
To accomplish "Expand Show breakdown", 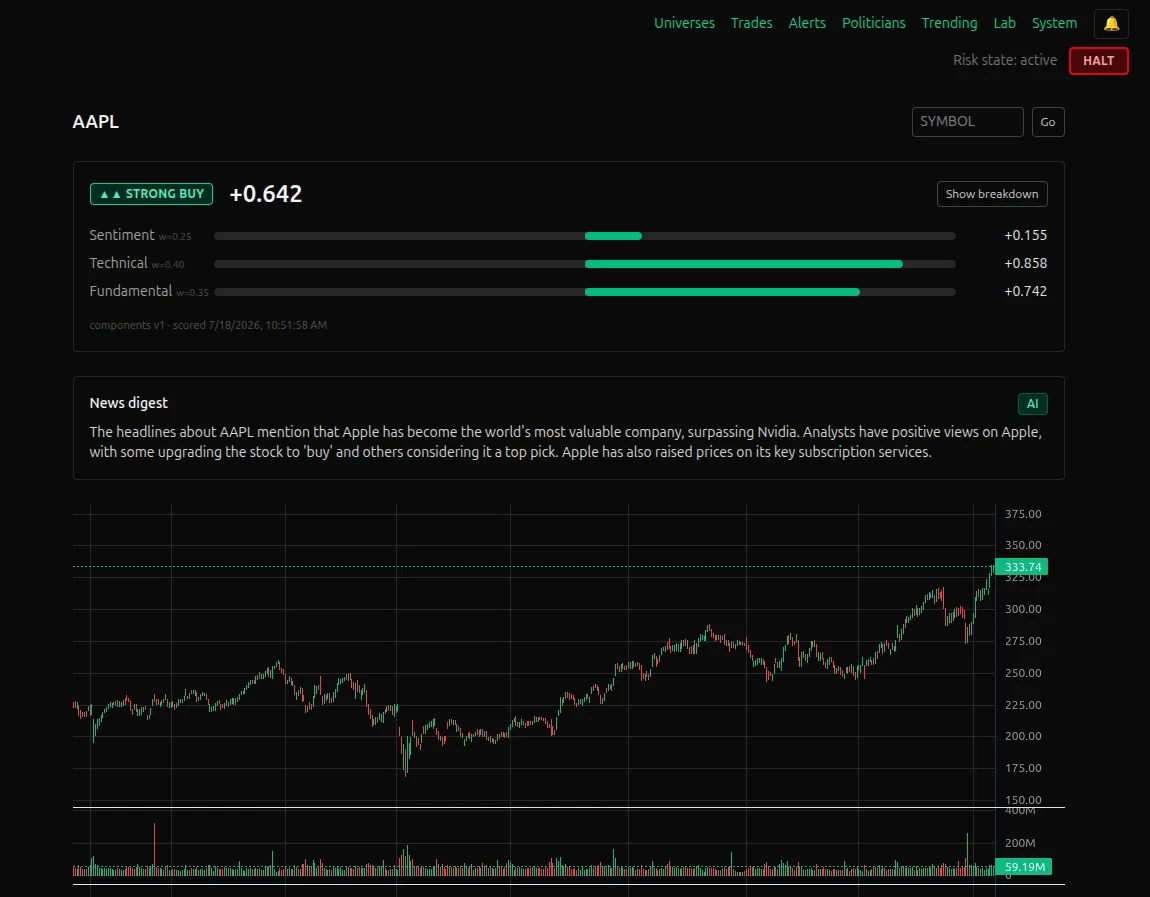I will pyautogui.click(x=992, y=194).
